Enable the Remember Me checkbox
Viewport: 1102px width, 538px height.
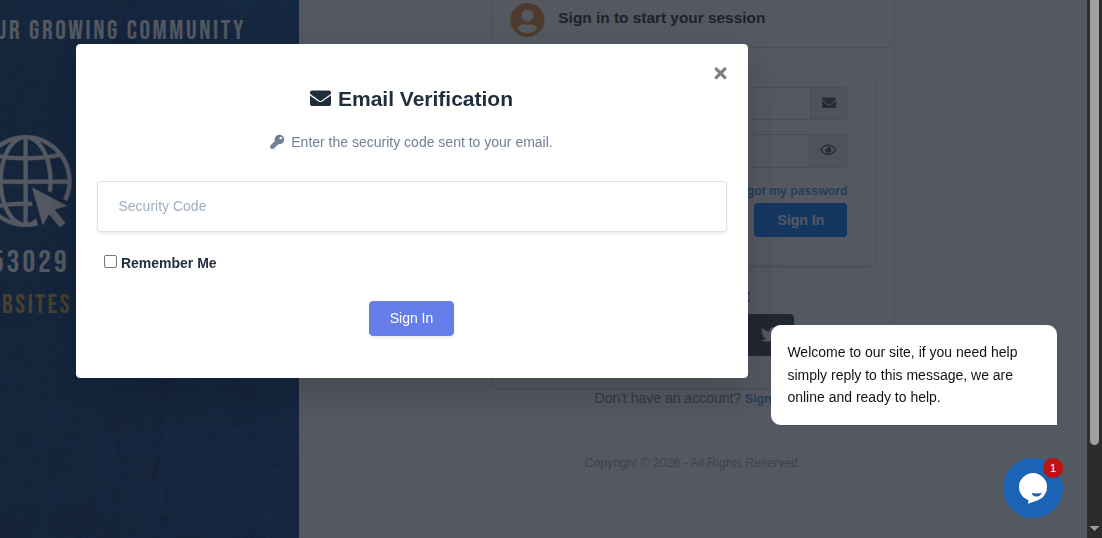110,262
